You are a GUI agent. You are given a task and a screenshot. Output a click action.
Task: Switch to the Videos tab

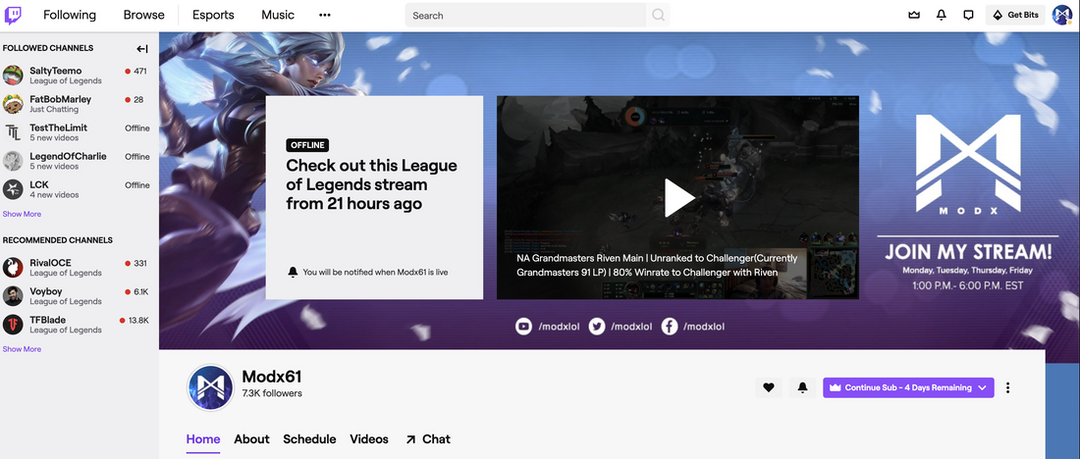[x=369, y=439]
